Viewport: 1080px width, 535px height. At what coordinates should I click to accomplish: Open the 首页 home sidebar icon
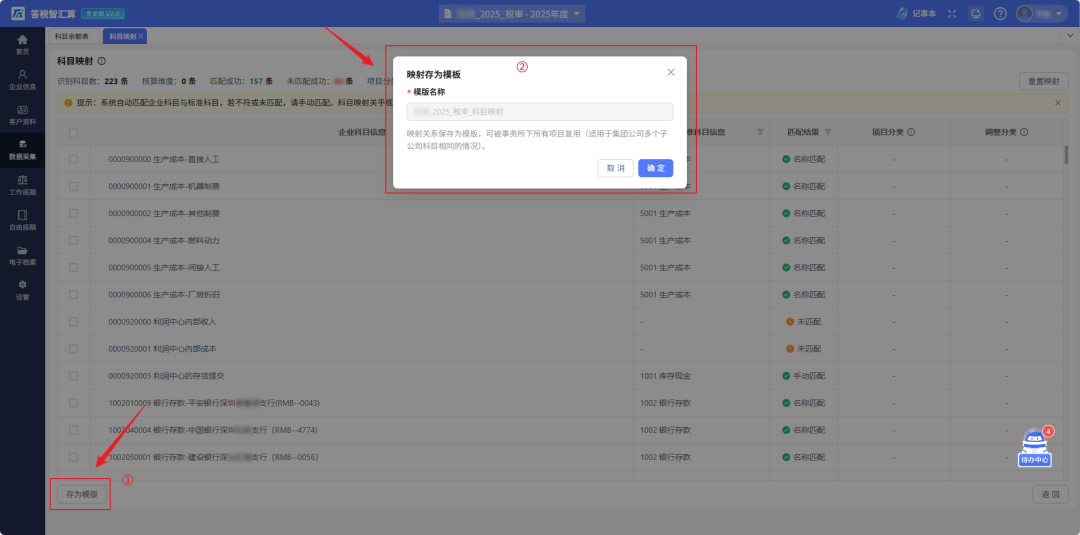pyautogui.click(x=22, y=44)
